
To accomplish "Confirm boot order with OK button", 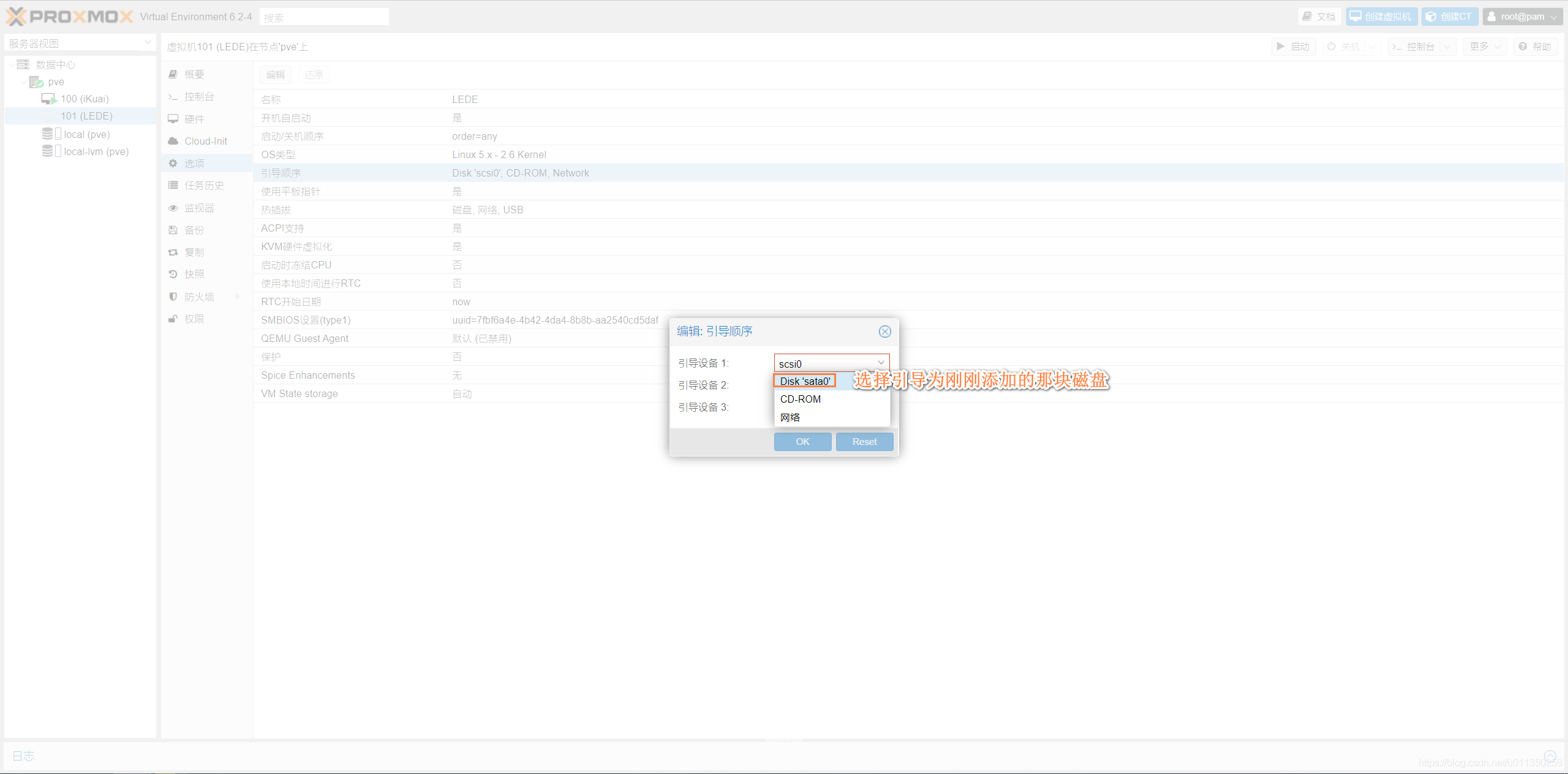I will [802, 441].
